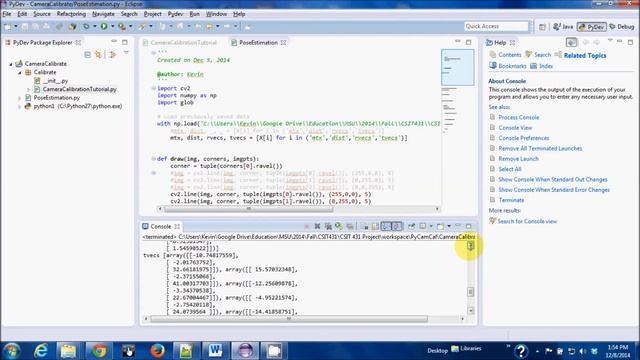Select __init__.py in Package Explorer
640x360 pixels.
[x=56, y=81]
